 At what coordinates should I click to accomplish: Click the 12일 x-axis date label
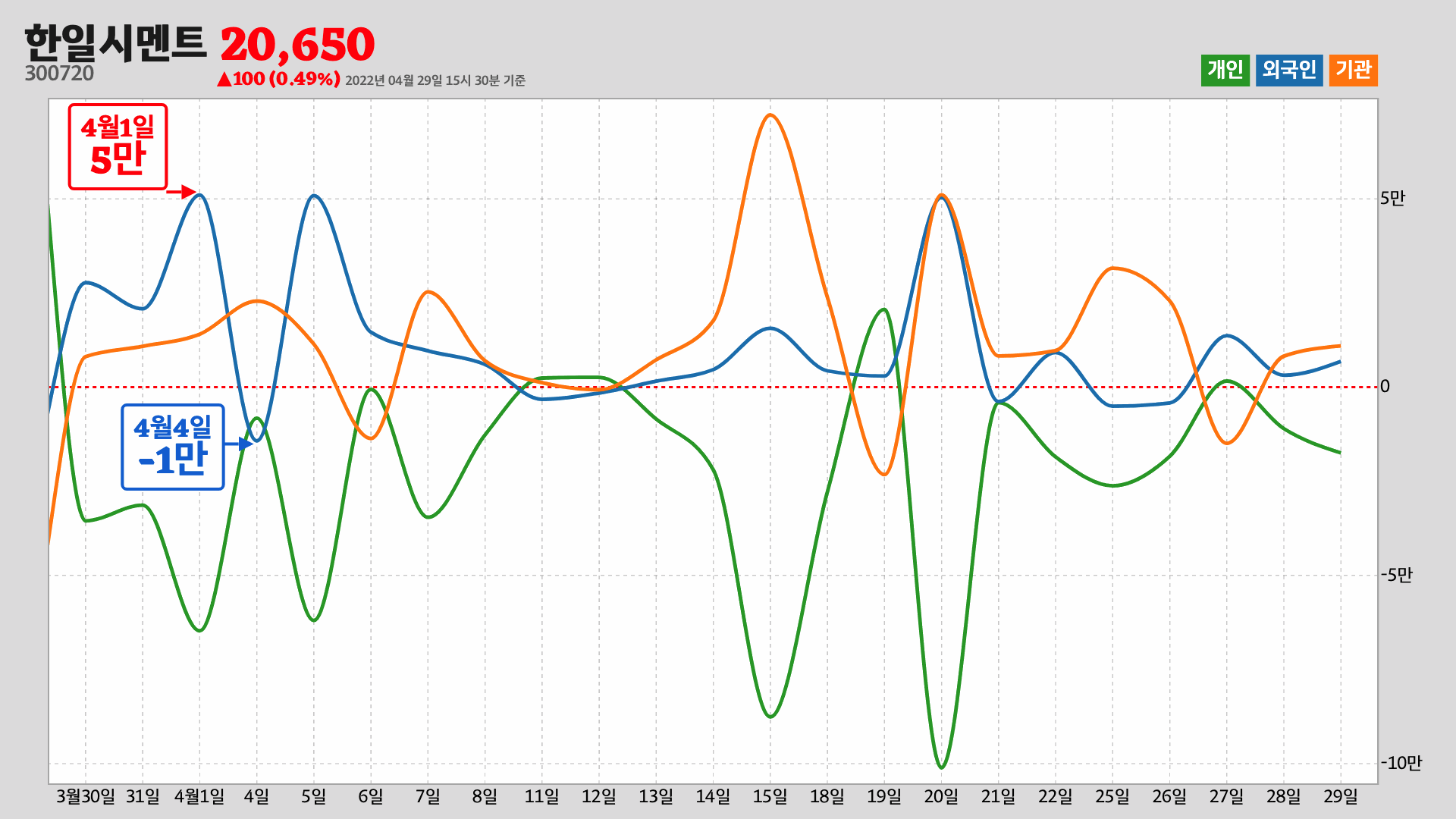tap(599, 796)
